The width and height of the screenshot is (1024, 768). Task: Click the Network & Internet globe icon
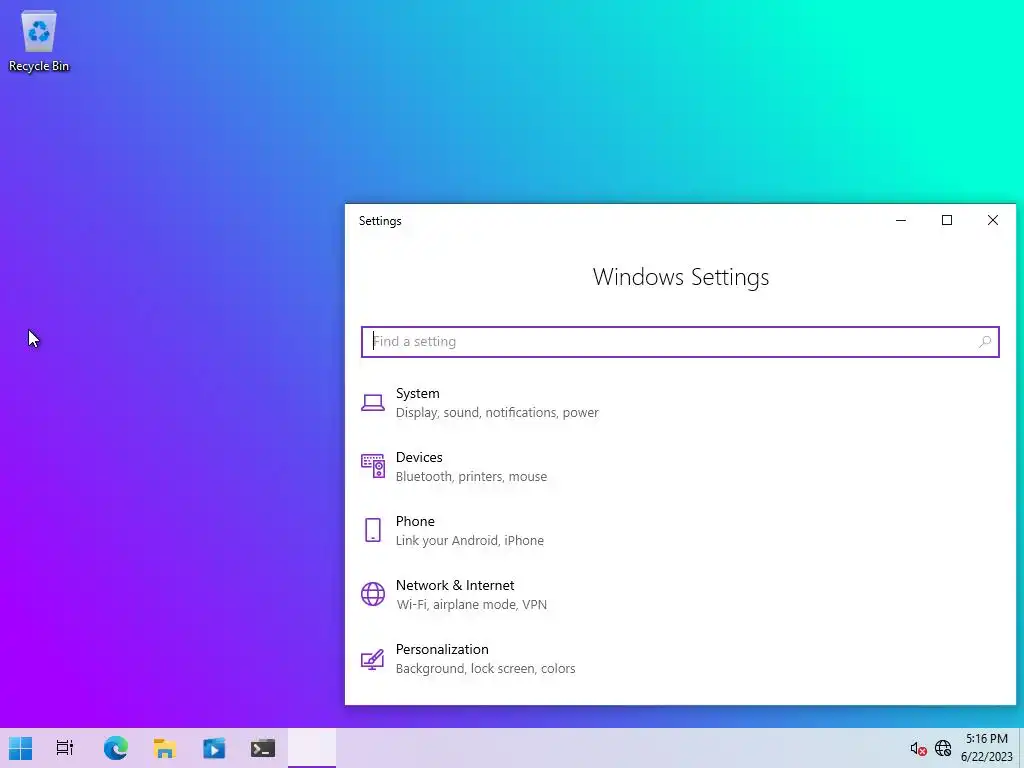373,594
